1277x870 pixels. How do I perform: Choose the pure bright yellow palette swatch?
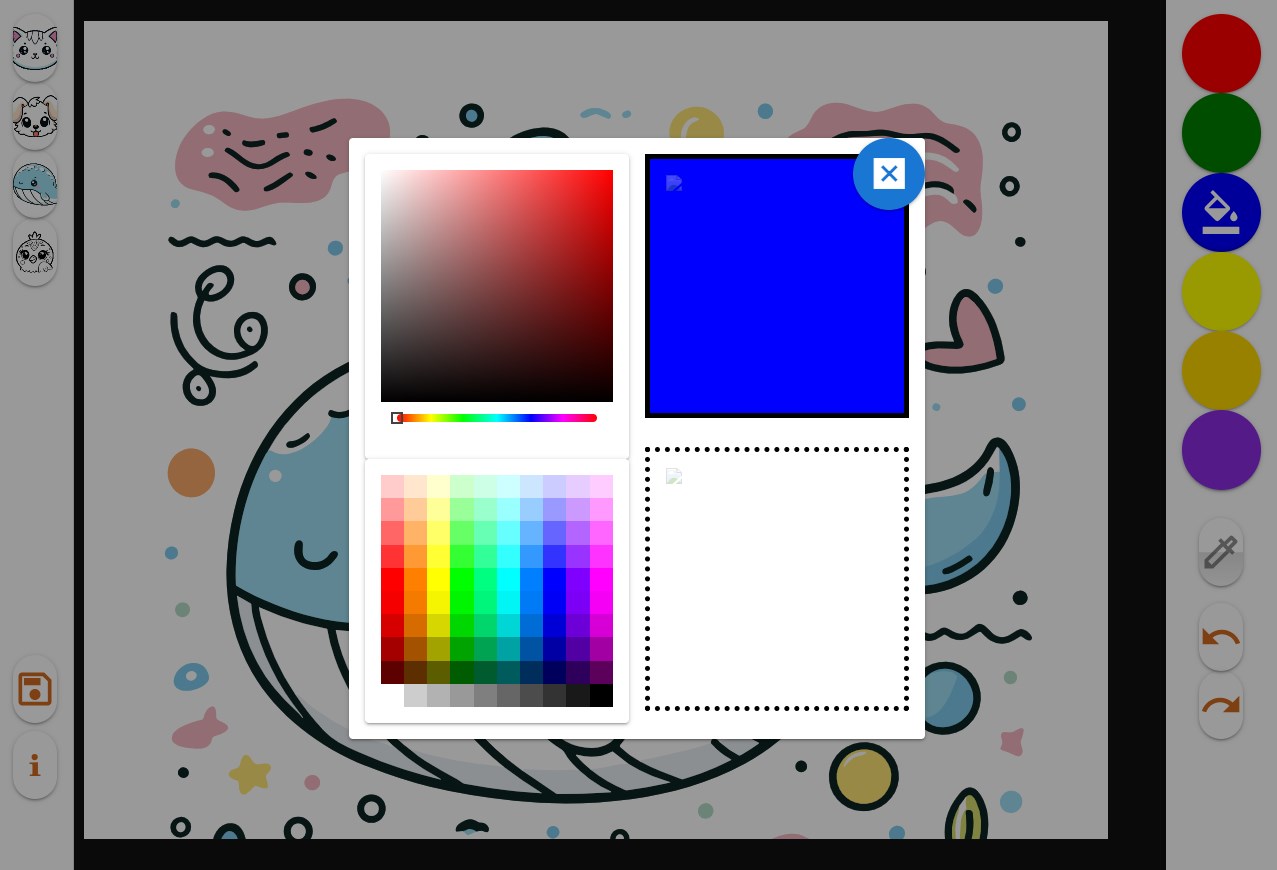(x=439, y=580)
